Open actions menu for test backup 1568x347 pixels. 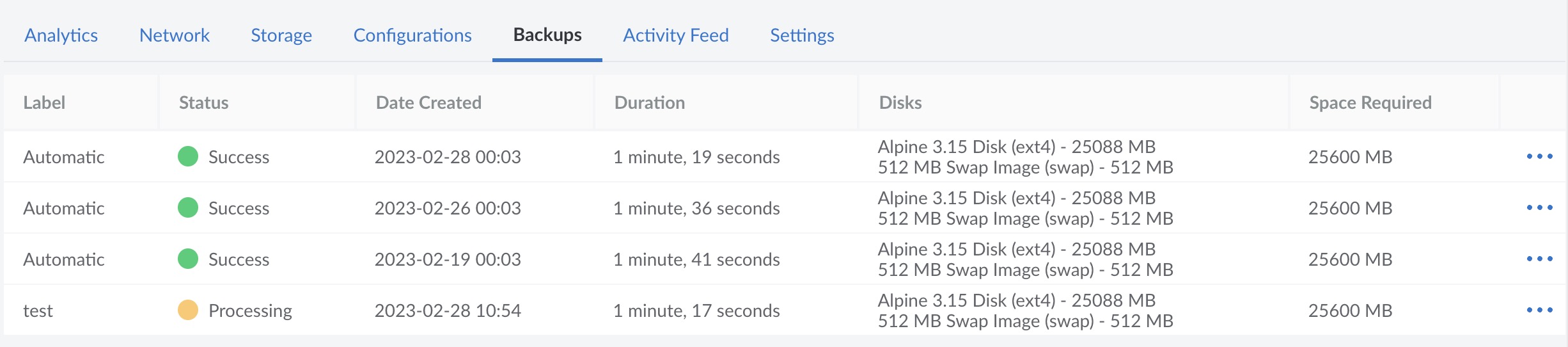[x=1539, y=311]
